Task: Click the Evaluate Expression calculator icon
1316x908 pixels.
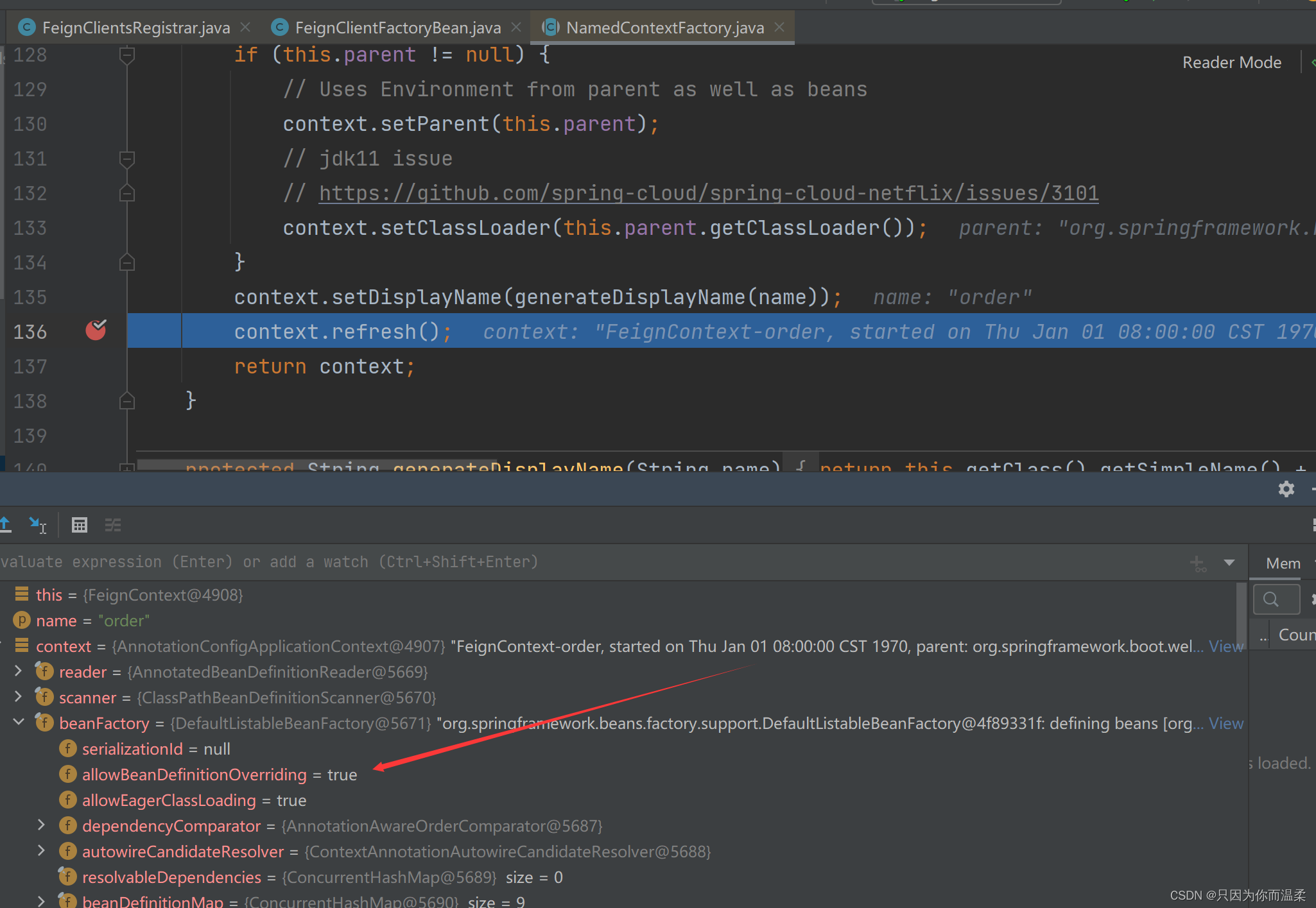Action: tap(80, 525)
